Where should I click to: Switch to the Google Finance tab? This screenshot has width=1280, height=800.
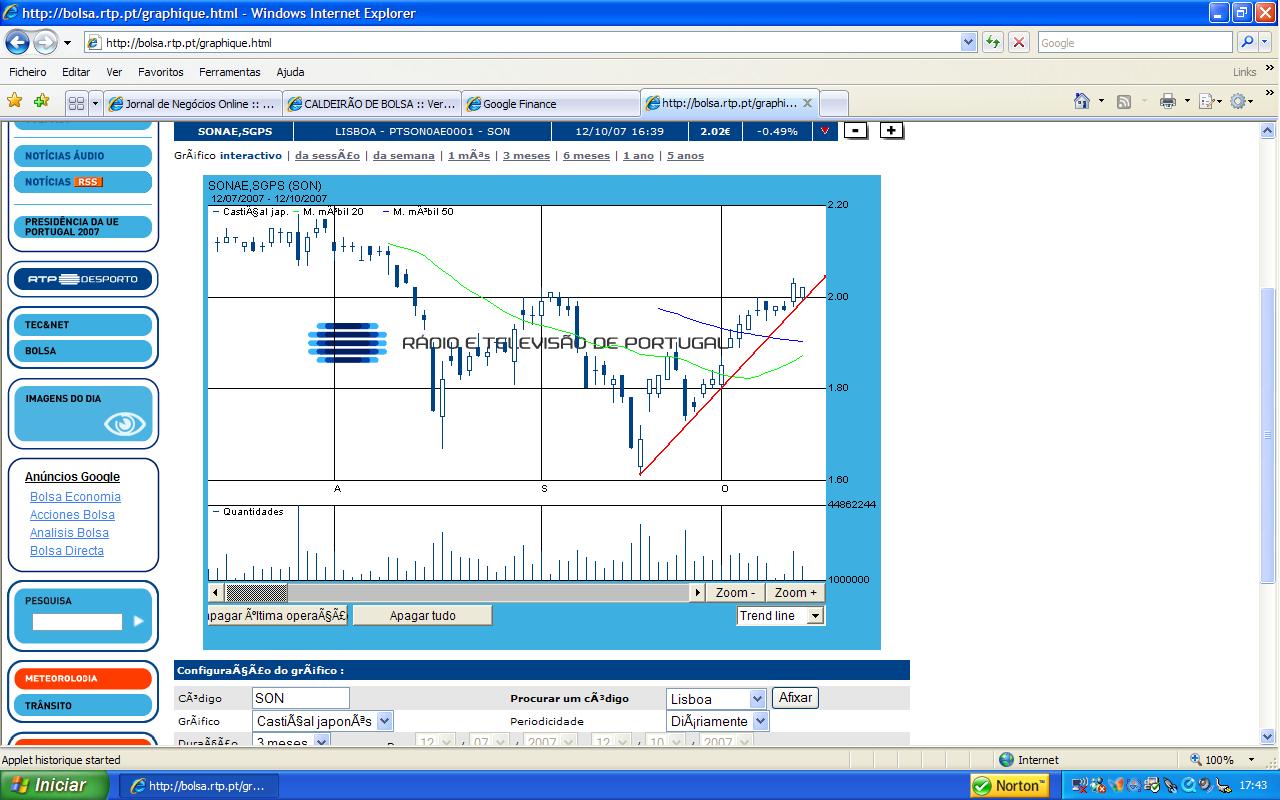[x=551, y=104]
